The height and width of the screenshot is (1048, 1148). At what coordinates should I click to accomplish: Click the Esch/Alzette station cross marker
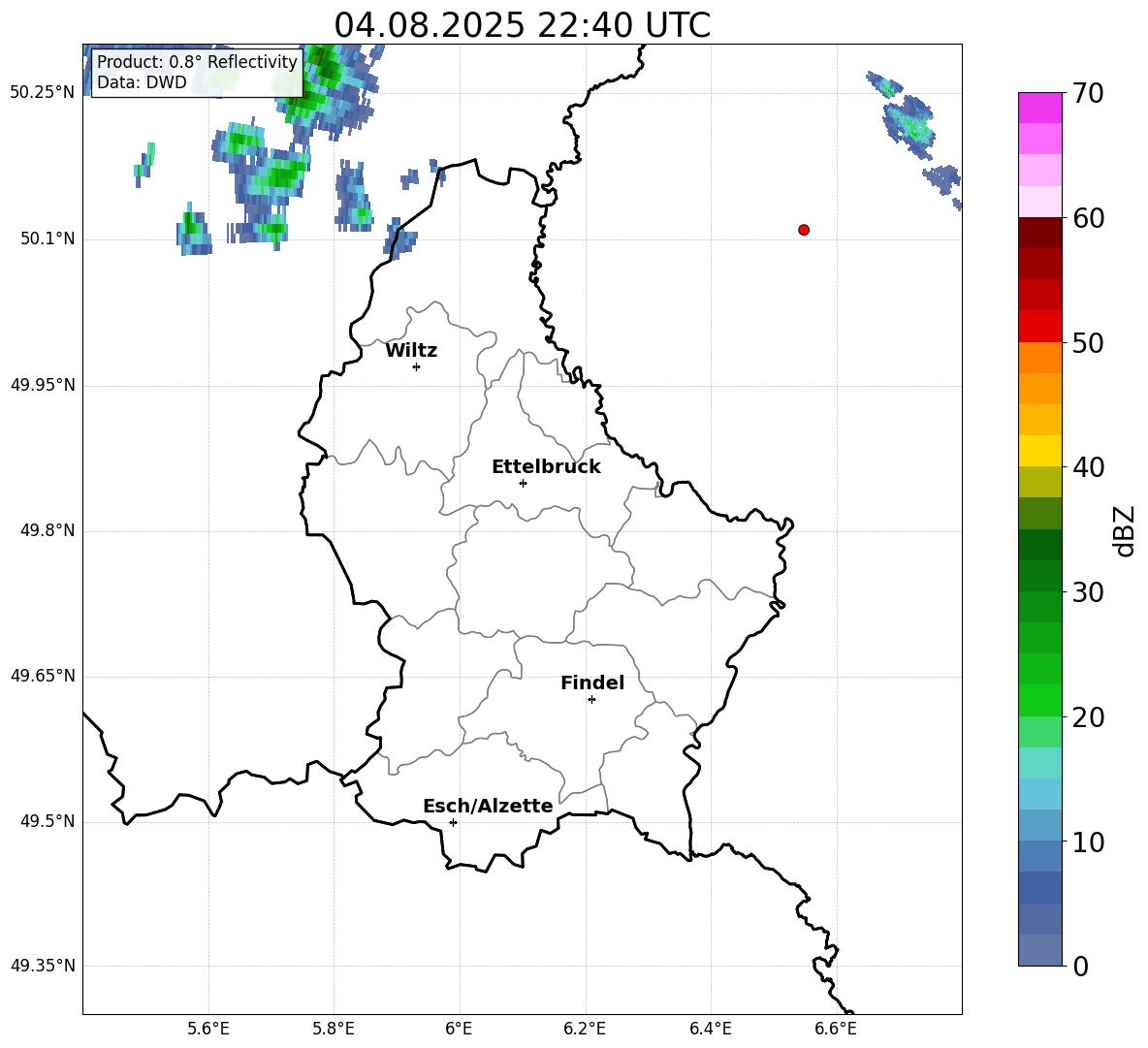click(x=453, y=822)
